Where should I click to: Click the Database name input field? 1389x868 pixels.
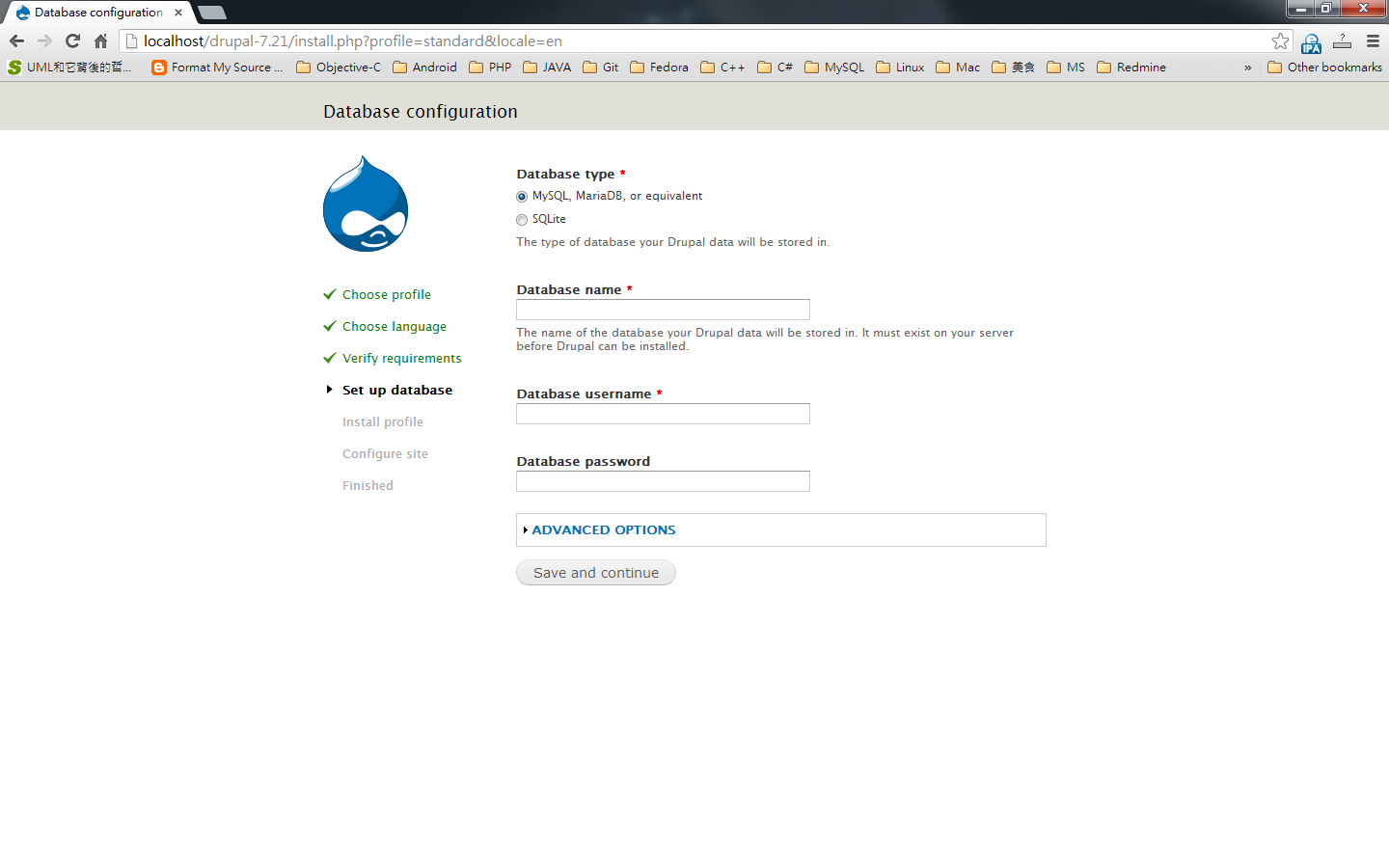[663, 310]
